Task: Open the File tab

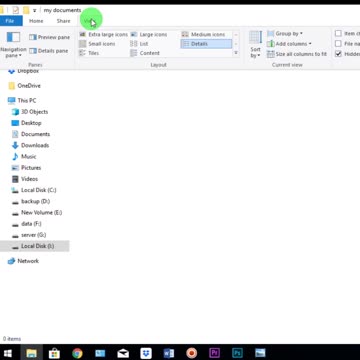Action: pos(10,21)
